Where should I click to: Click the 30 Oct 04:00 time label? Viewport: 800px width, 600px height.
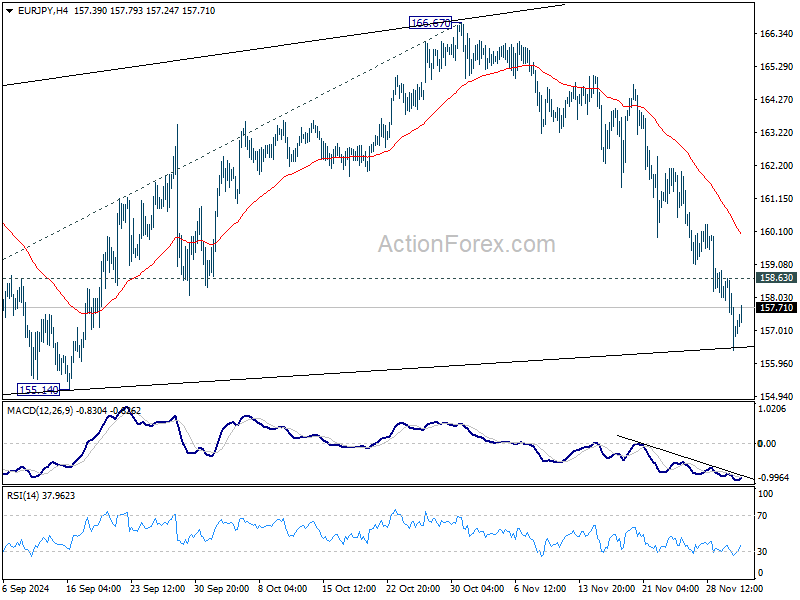pos(477,589)
